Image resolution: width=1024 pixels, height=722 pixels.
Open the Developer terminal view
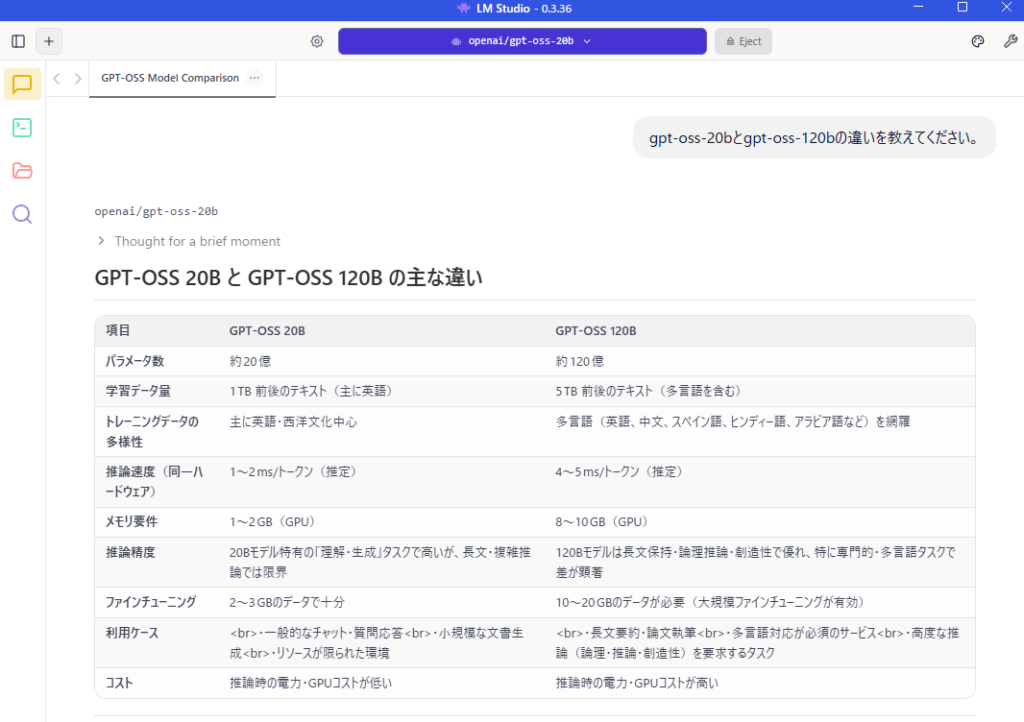pyautogui.click(x=22, y=127)
